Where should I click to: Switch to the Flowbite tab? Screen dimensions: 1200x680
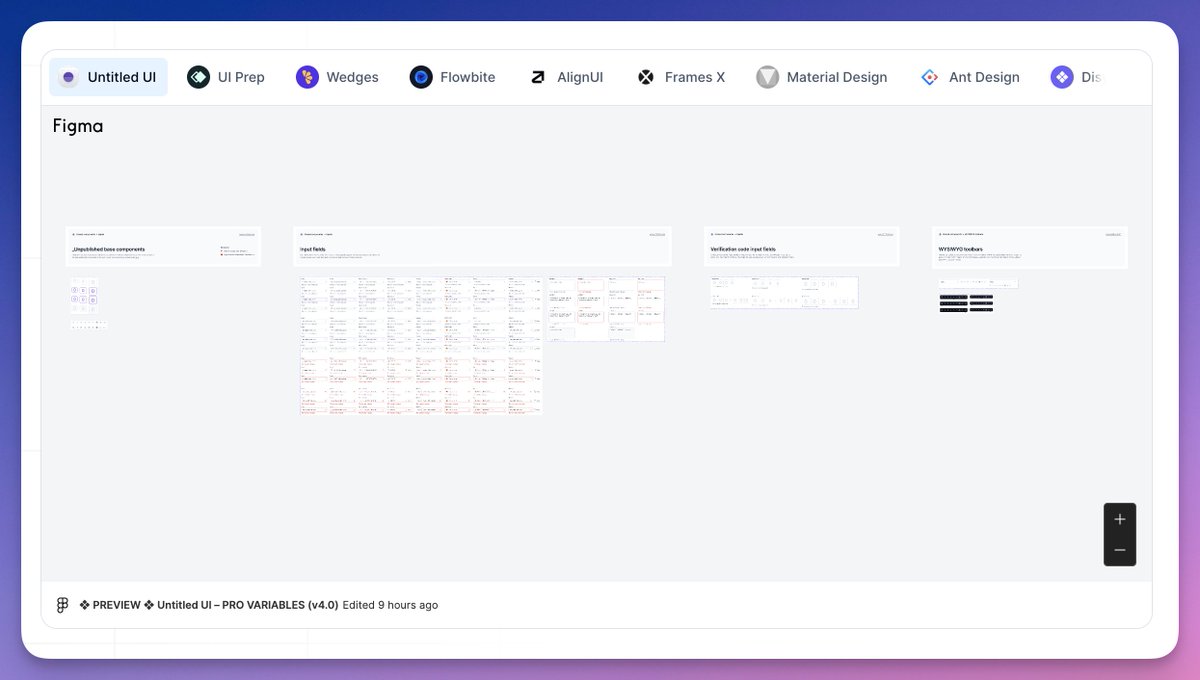pos(452,77)
